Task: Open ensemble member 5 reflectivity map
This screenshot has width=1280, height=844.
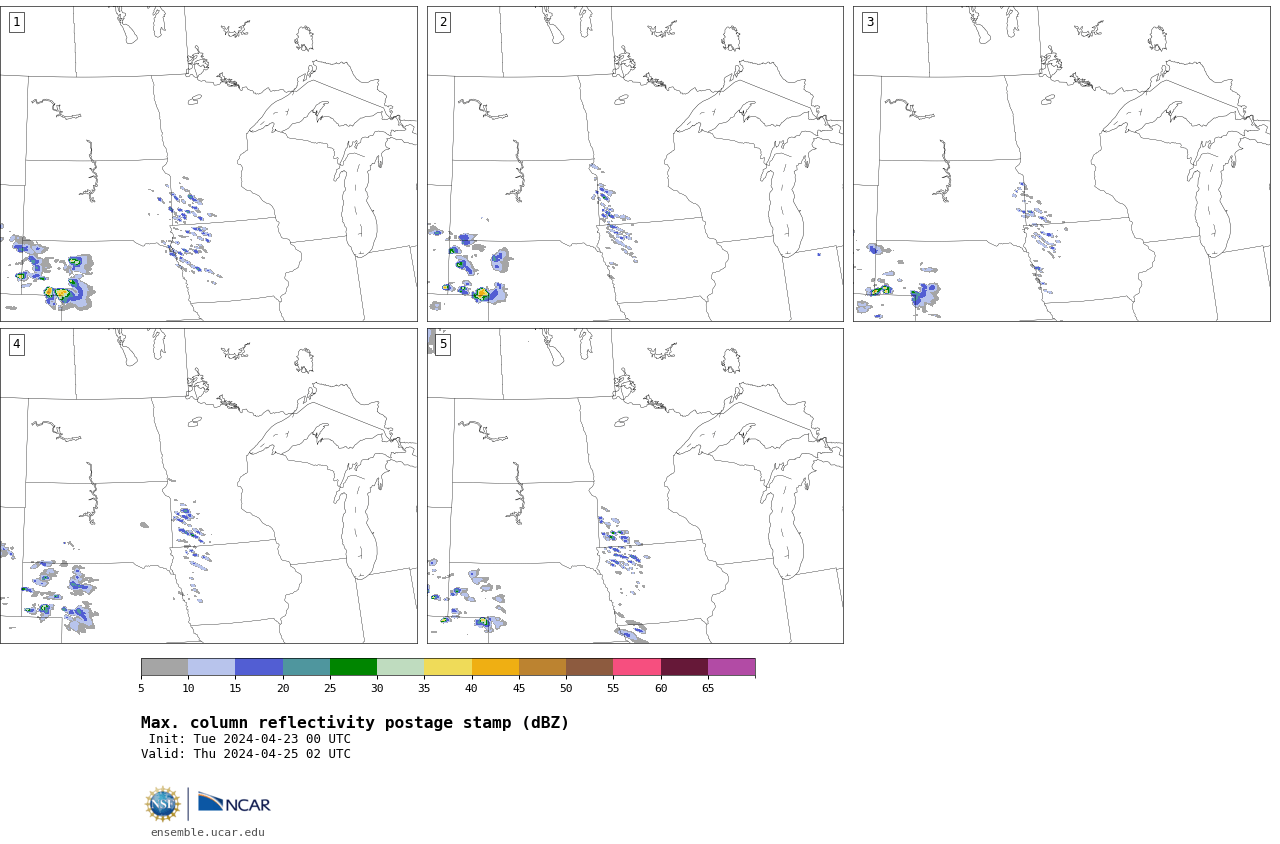Action: (x=635, y=486)
